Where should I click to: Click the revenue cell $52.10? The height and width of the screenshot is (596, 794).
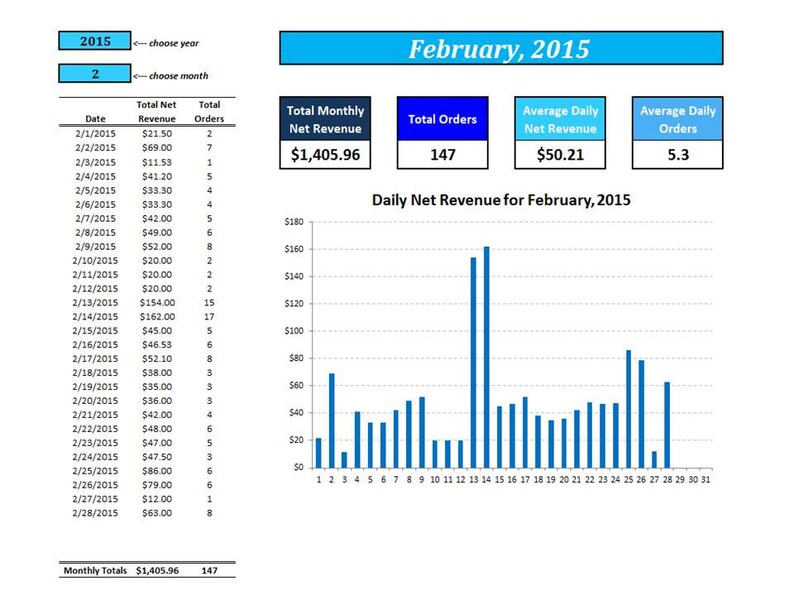coord(157,359)
